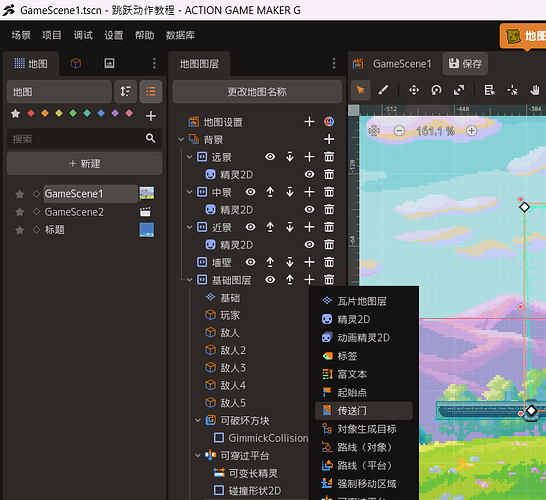
Task: Select the 玩家 node in tree
Action: click(x=230, y=315)
